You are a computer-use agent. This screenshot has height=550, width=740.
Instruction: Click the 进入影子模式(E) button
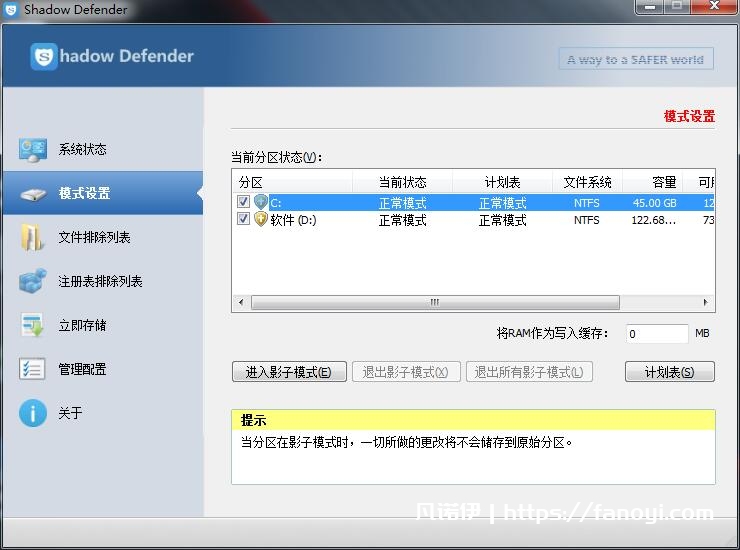click(x=289, y=372)
